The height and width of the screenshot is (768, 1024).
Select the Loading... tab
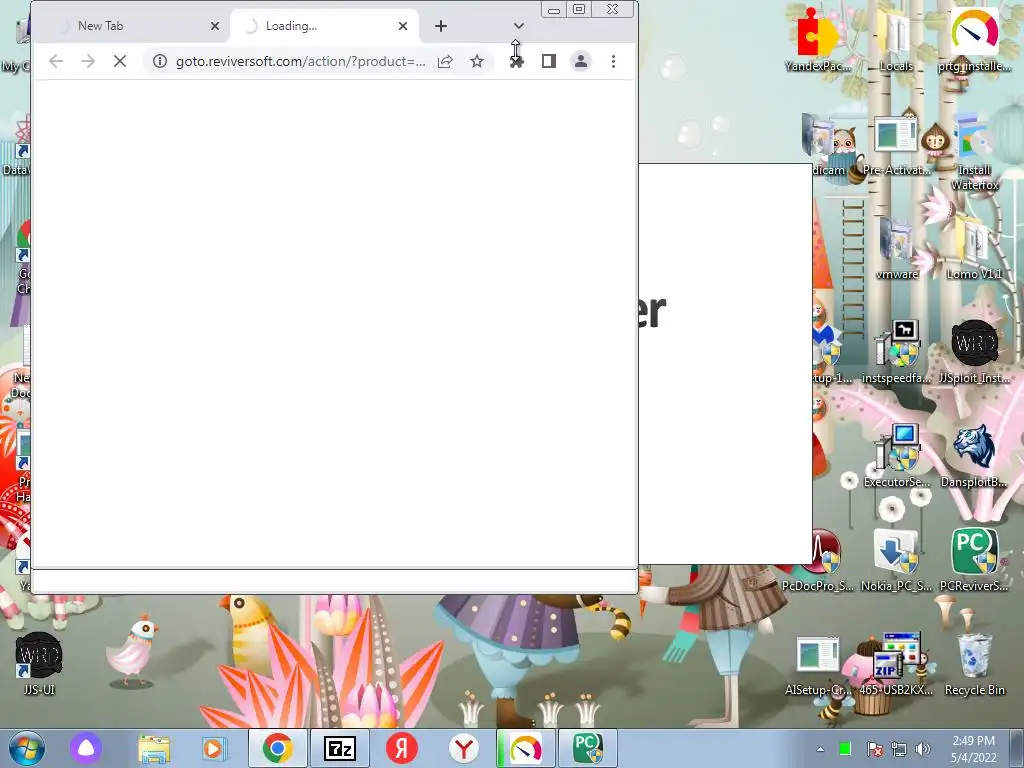pos(325,26)
